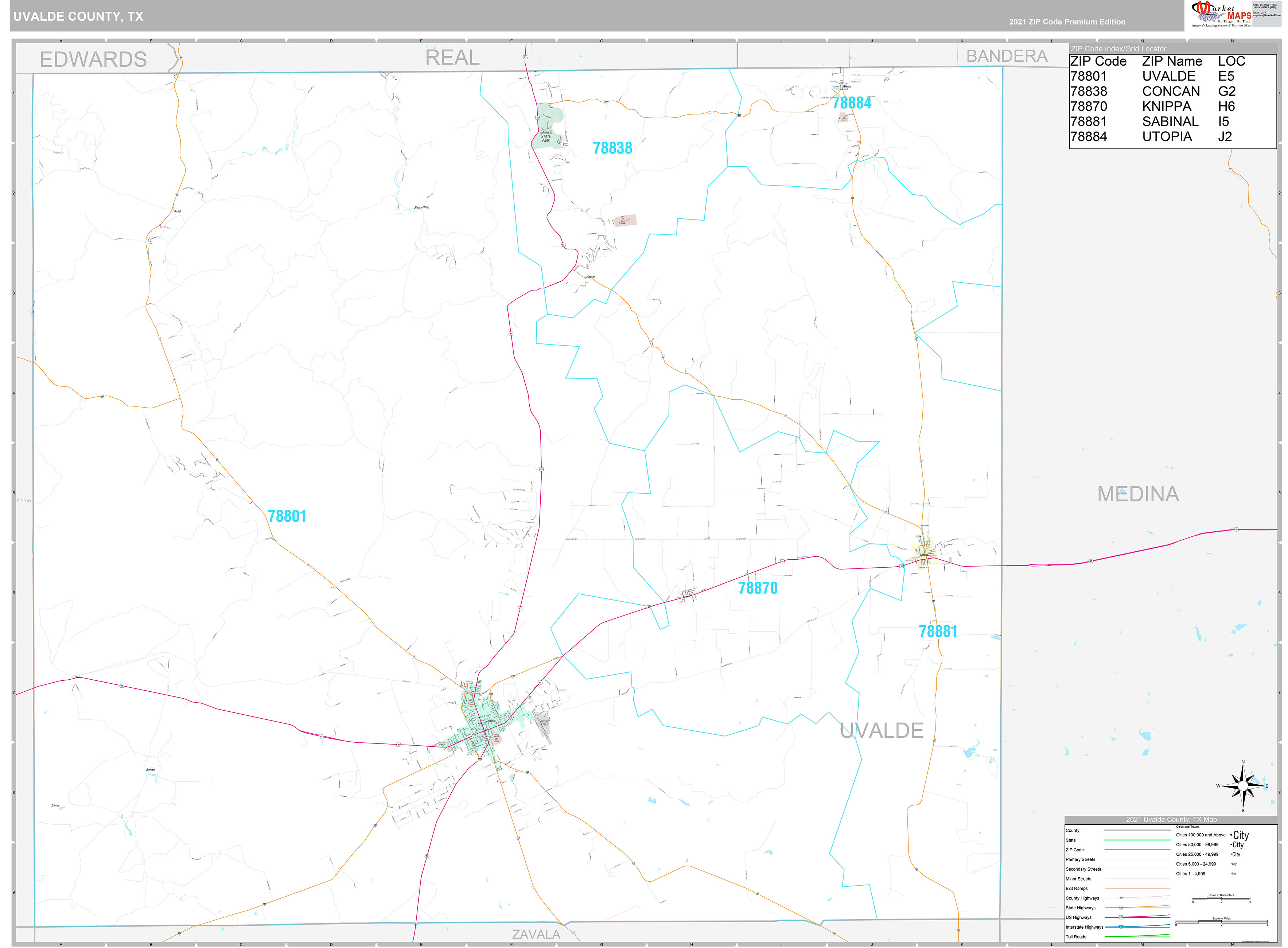Click the BANDERA county label
Screen dimensions: 1288x948
click(1007, 56)
